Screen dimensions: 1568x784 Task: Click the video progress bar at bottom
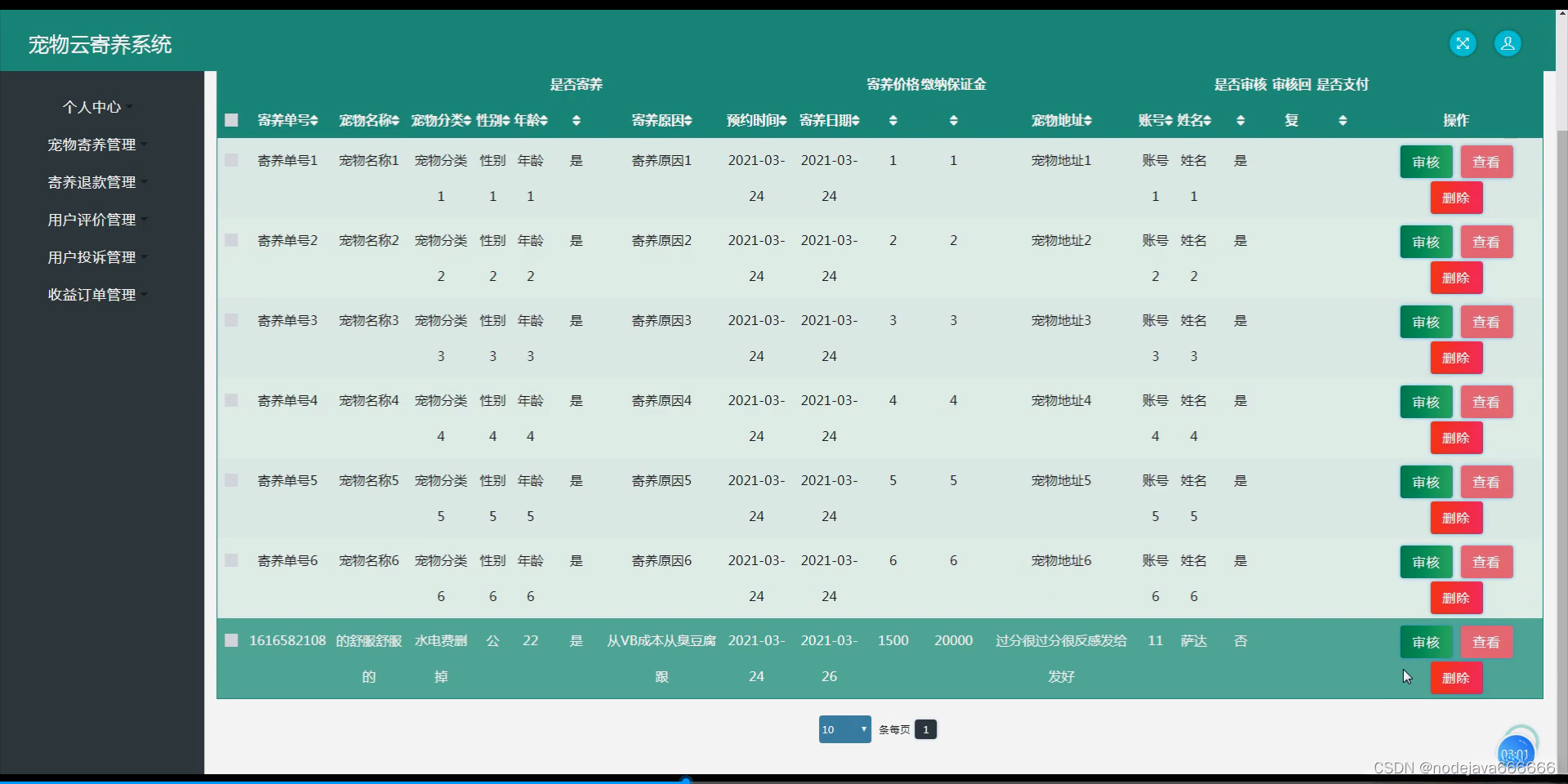pos(784,781)
